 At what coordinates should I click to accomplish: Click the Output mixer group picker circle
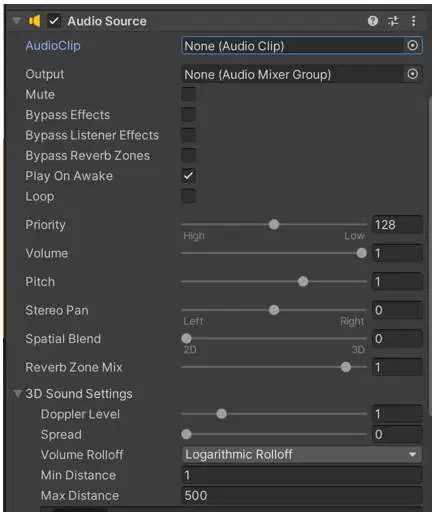[x=413, y=74]
